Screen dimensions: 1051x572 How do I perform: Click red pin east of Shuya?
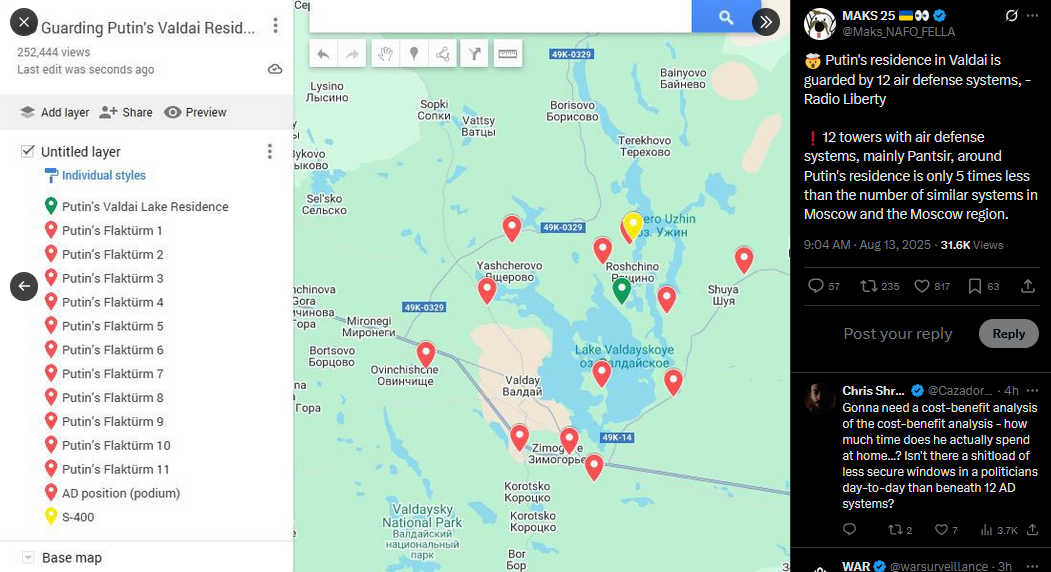[x=743, y=260]
